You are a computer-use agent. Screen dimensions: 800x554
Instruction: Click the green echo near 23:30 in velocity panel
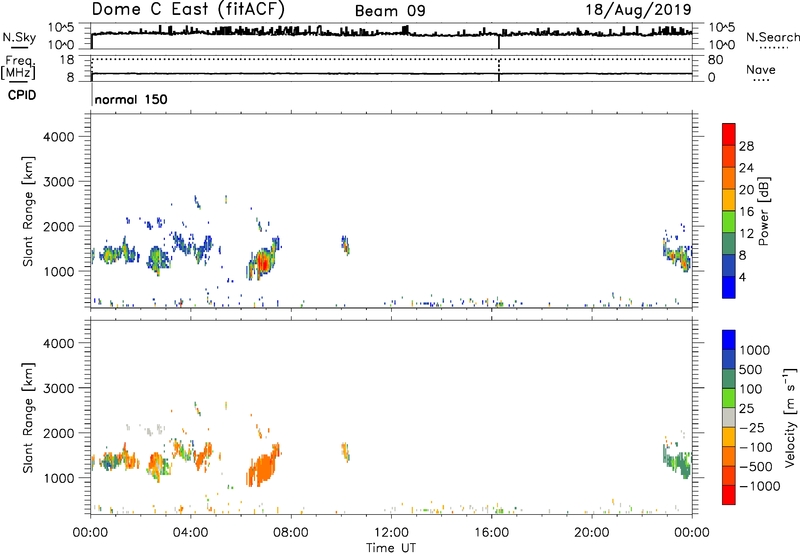pyautogui.click(x=679, y=462)
